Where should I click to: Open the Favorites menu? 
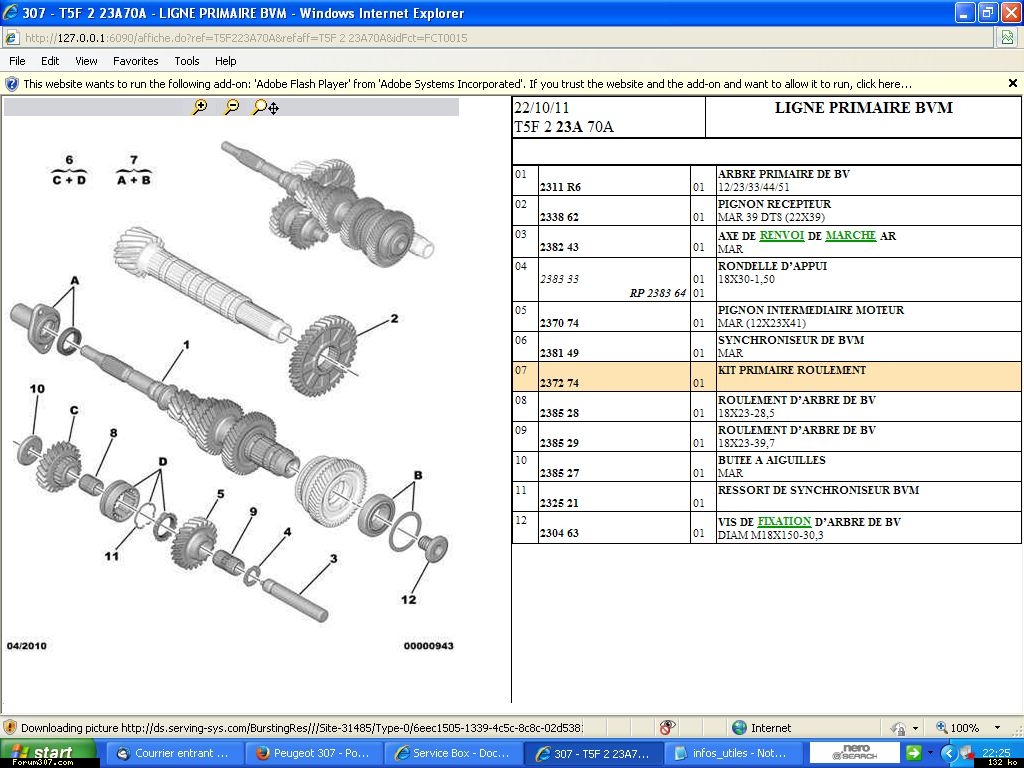pos(136,61)
